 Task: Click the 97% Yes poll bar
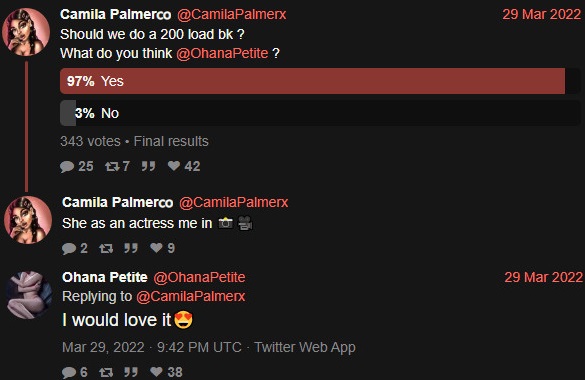tap(312, 81)
